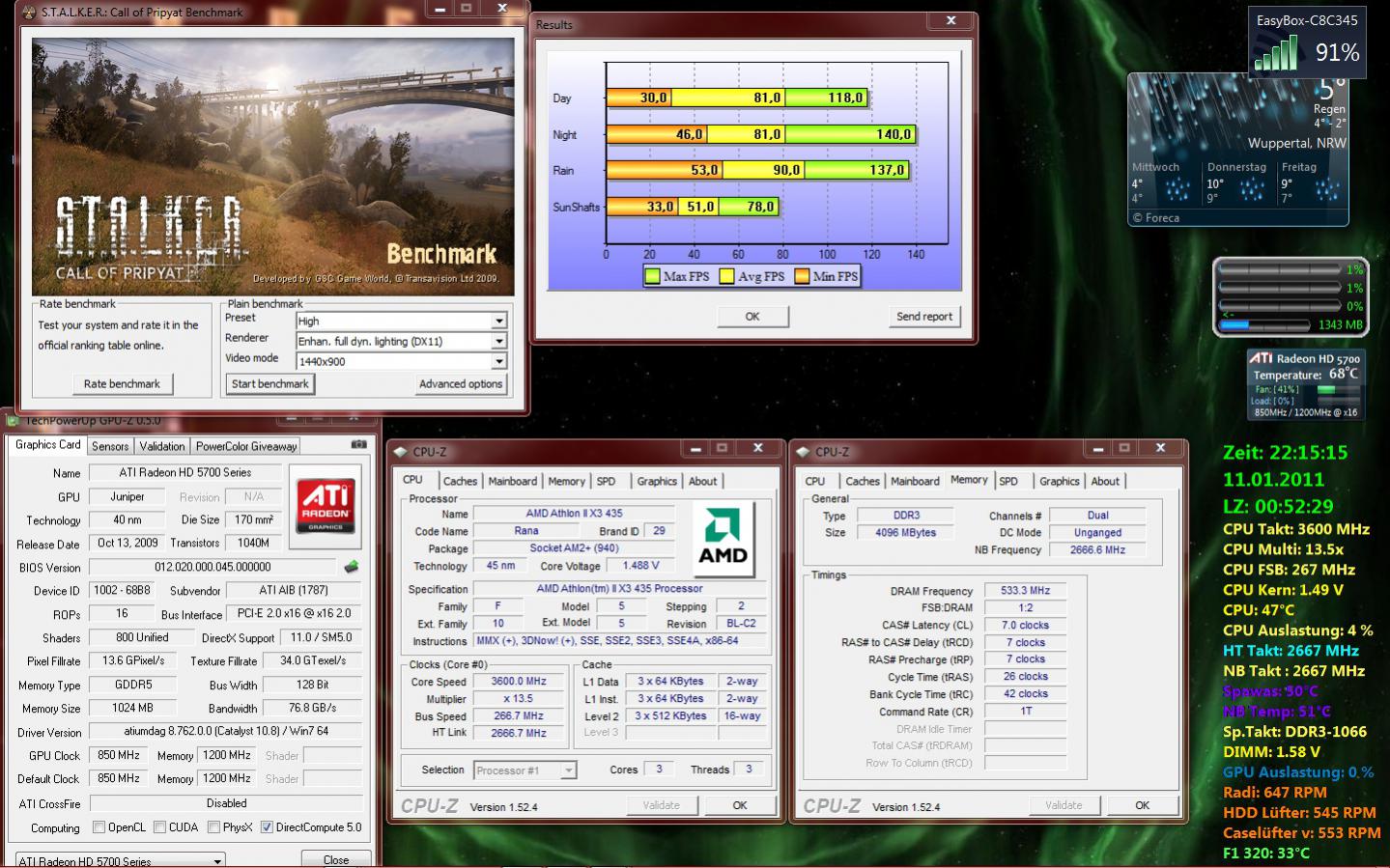This screenshot has width=1390, height=868.
Task: Click Wuppertal, NRW location text
Action: 1296,143
